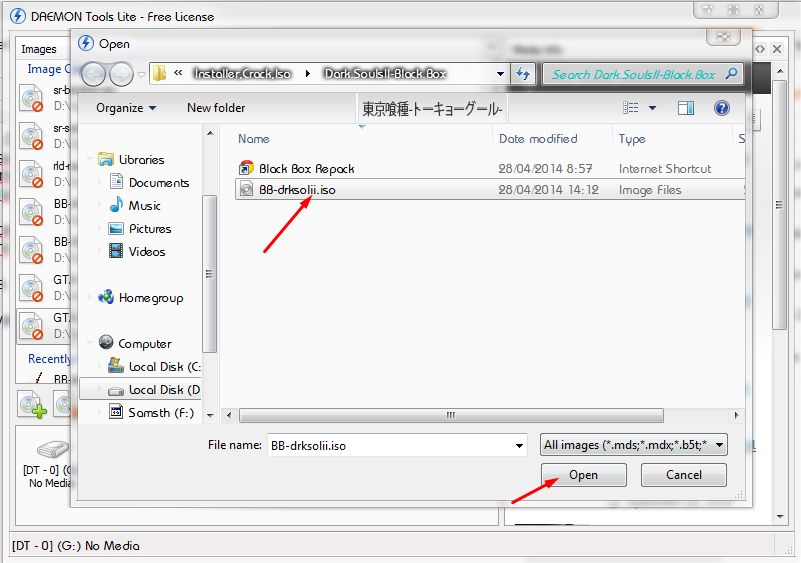
Task: Select the DT-0 virtual drive icon
Action: pos(52,449)
